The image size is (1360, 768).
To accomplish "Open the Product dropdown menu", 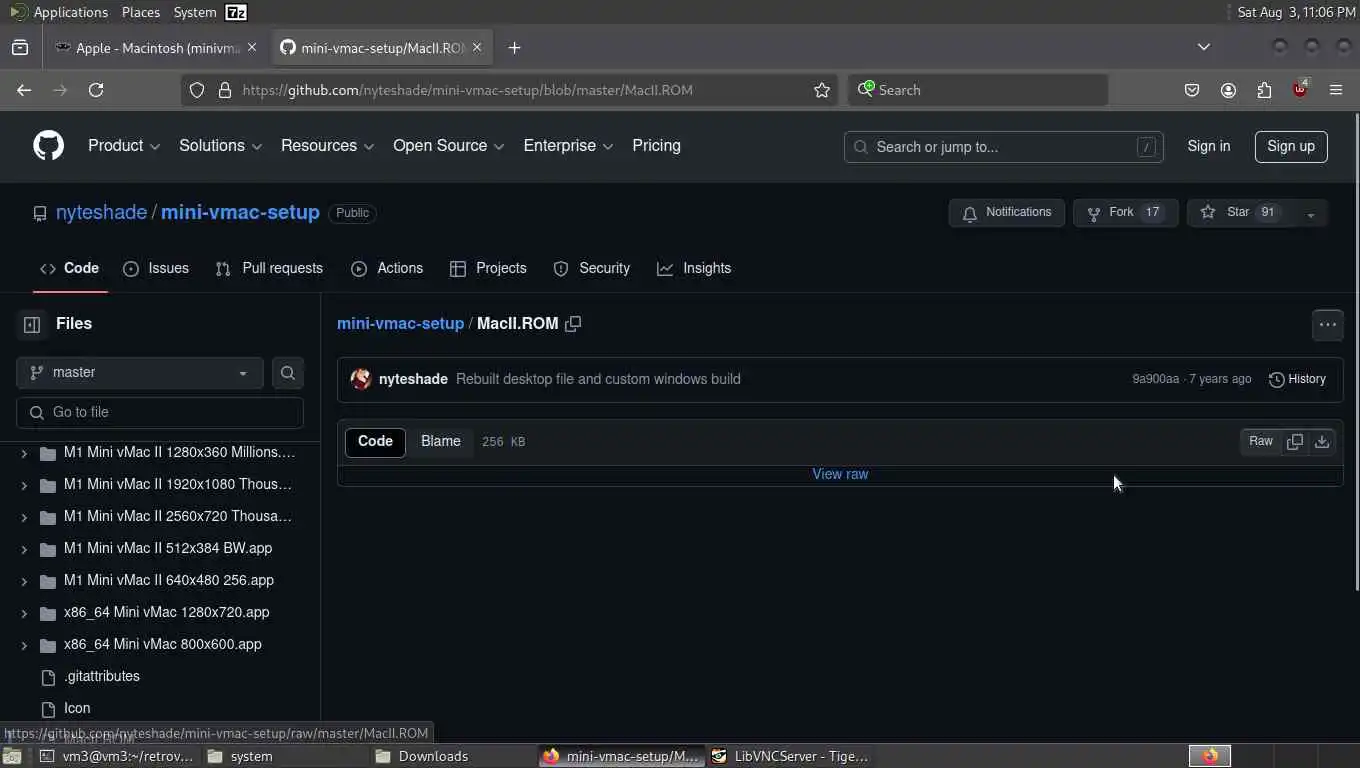I will pos(124,146).
